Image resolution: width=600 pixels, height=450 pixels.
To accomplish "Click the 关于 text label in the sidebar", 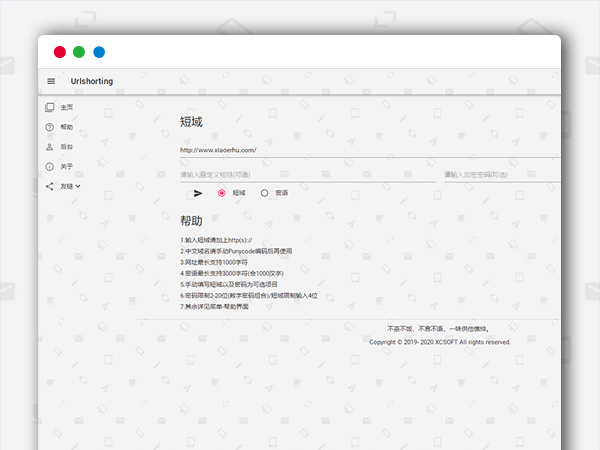I will [66, 166].
